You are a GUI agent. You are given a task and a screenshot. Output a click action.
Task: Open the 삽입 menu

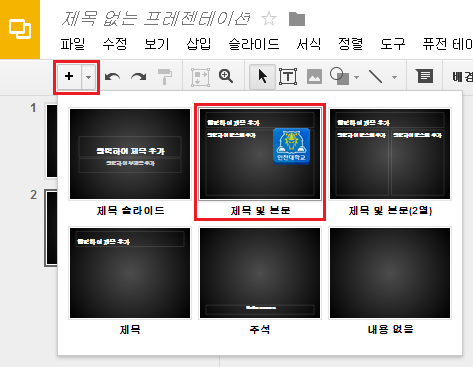point(199,44)
